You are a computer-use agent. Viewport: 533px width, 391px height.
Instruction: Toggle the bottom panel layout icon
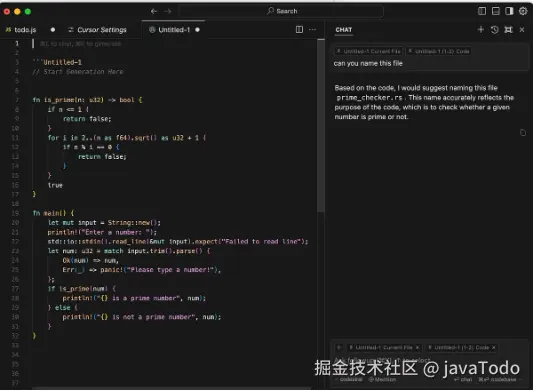click(496, 11)
